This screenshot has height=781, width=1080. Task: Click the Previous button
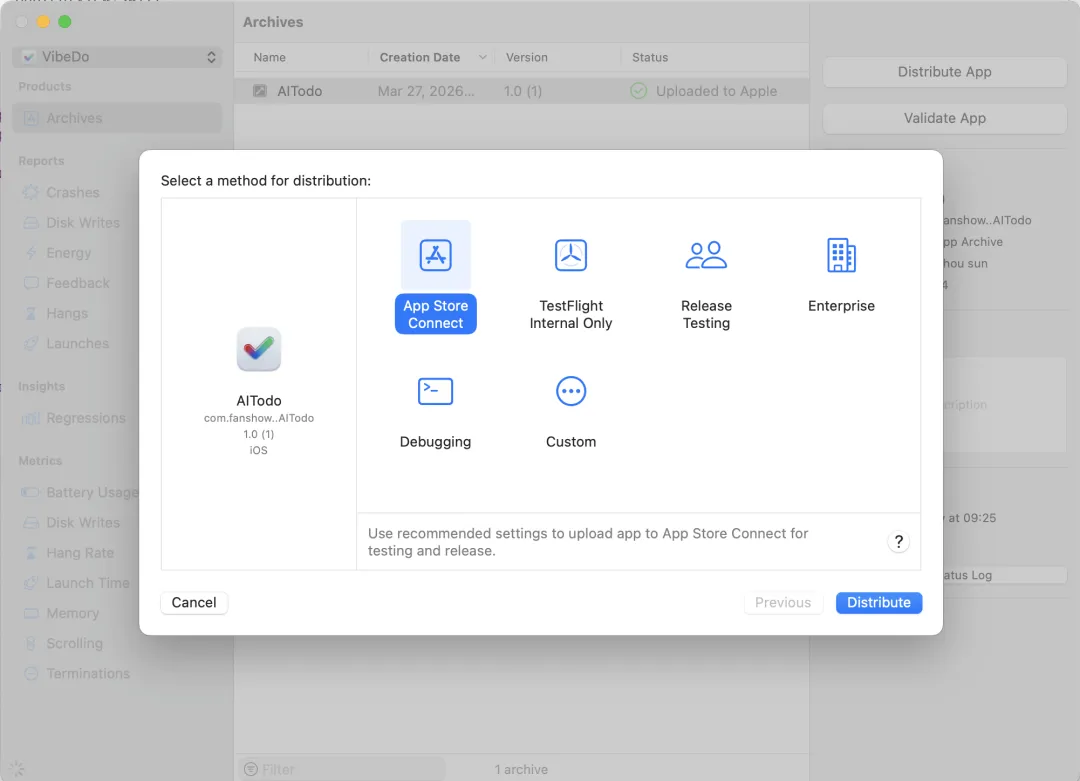783,602
